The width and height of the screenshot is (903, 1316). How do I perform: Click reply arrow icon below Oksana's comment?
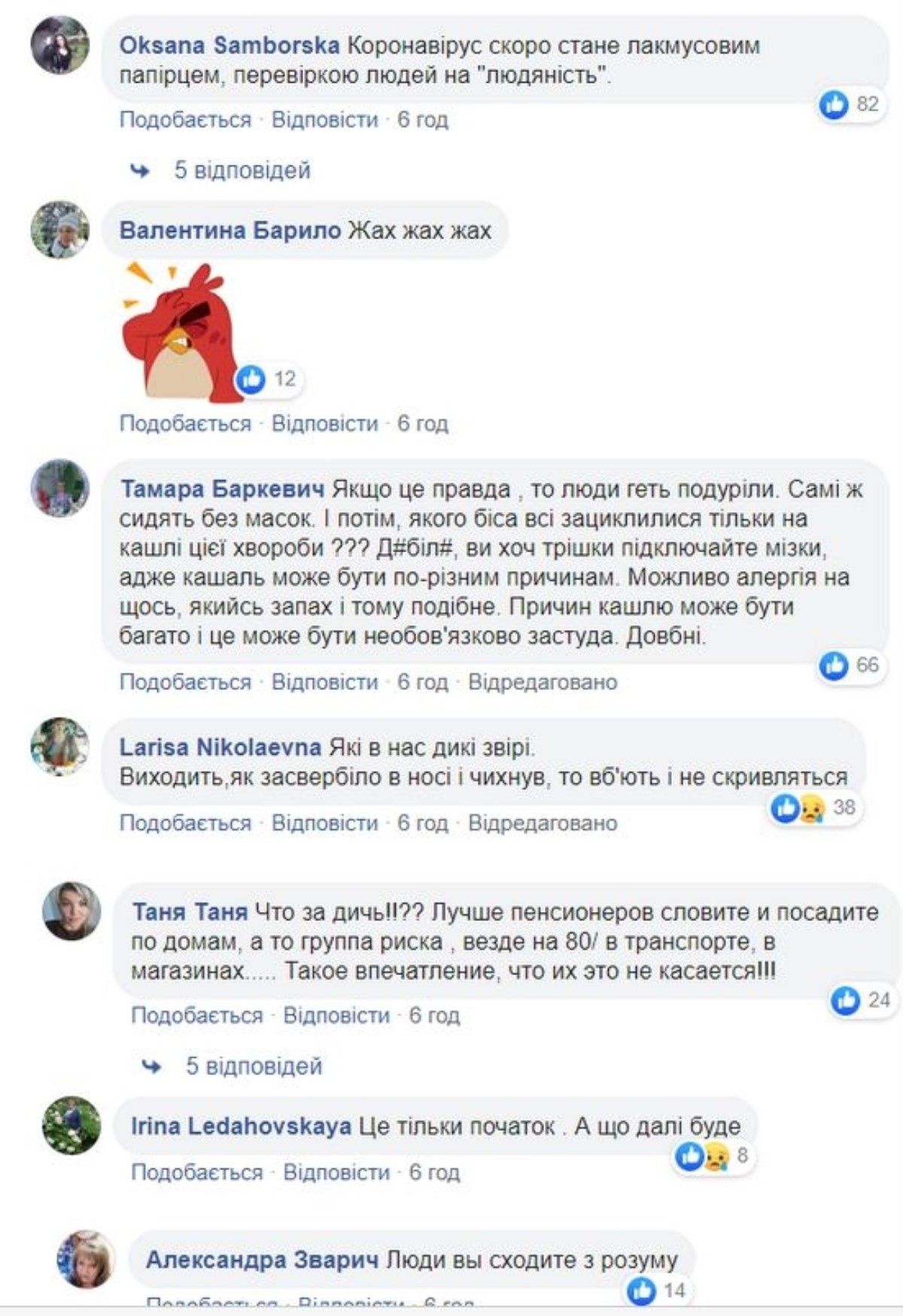(x=140, y=171)
